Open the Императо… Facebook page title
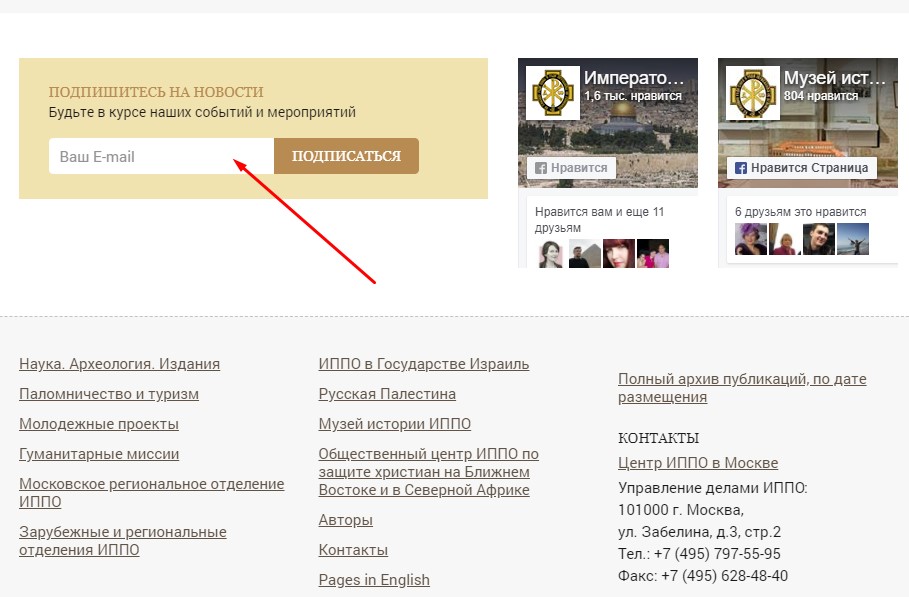Image resolution: width=909 pixels, height=597 pixels. click(x=634, y=78)
